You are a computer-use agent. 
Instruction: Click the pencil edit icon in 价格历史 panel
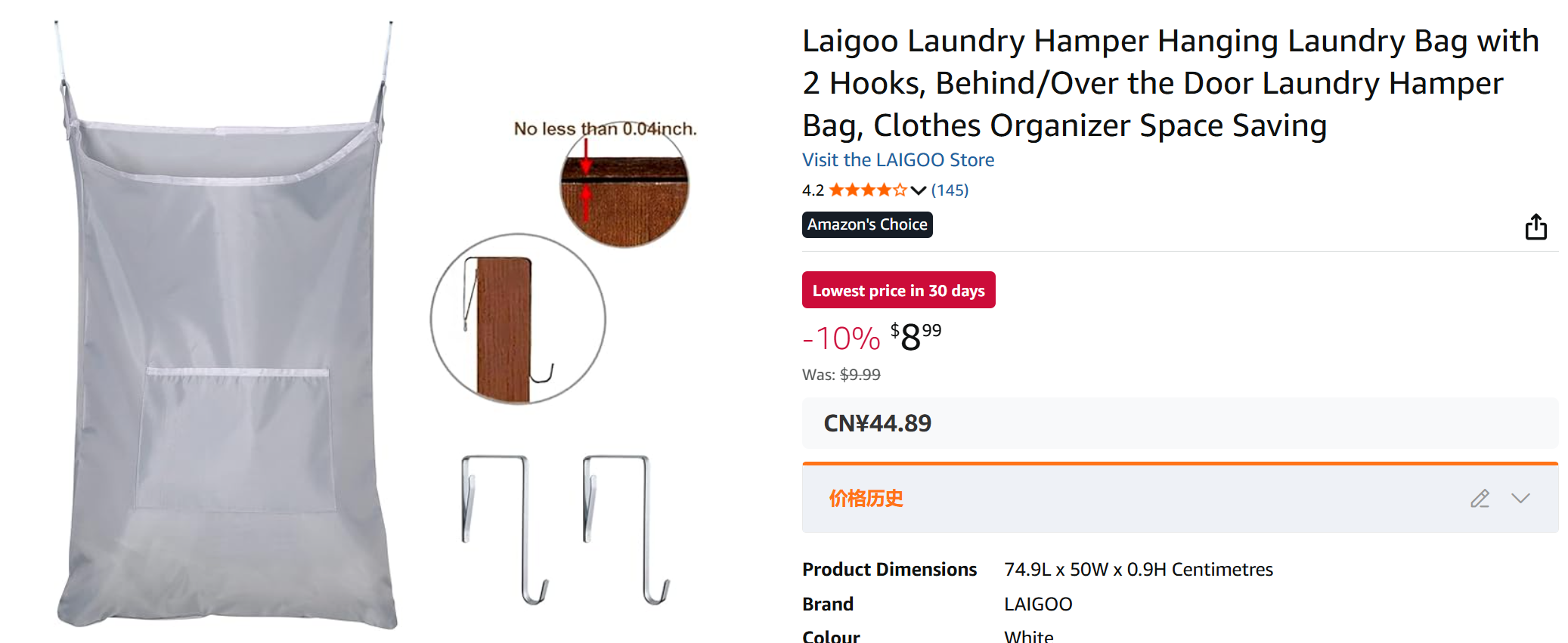pos(1480,499)
